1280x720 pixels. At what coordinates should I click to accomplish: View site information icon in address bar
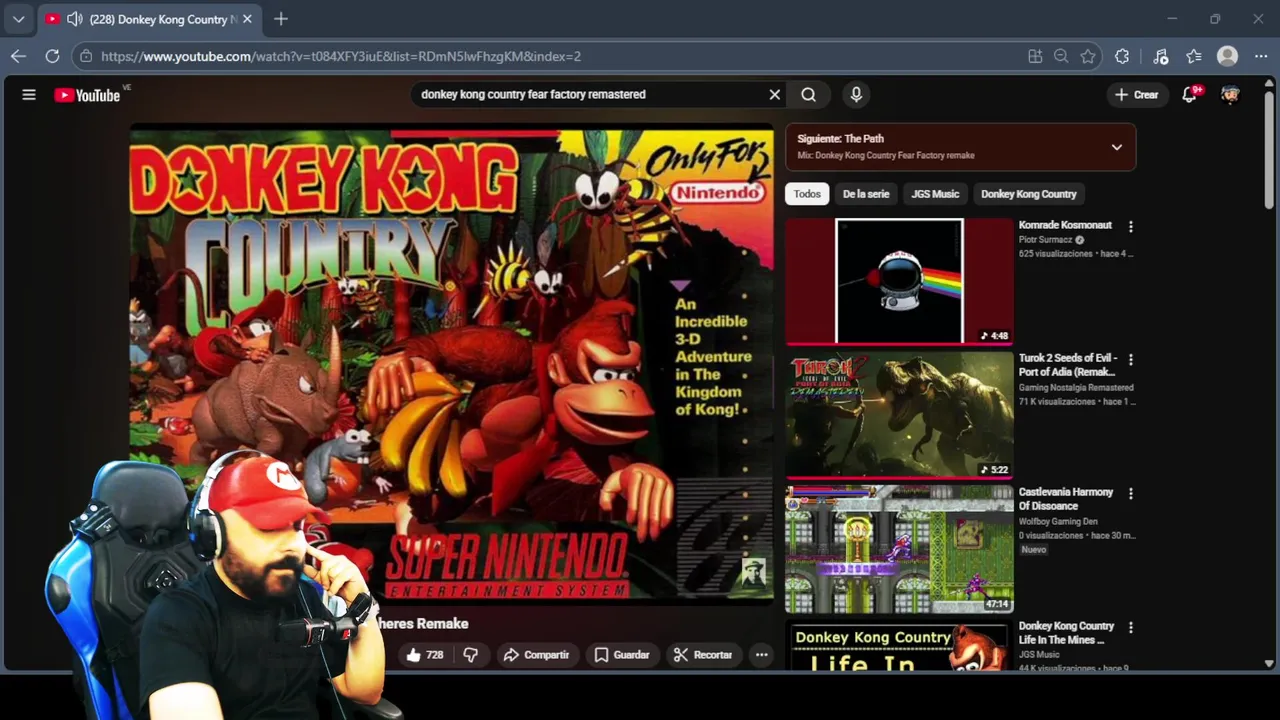tap(86, 56)
